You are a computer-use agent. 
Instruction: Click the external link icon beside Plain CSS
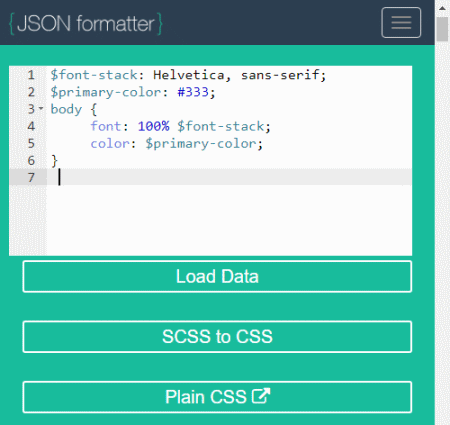[x=261, y=396]
